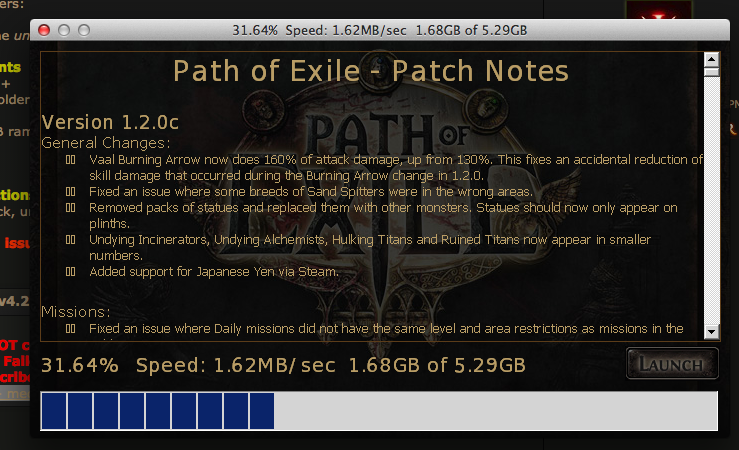Click the Daily missions fix note

386,329
